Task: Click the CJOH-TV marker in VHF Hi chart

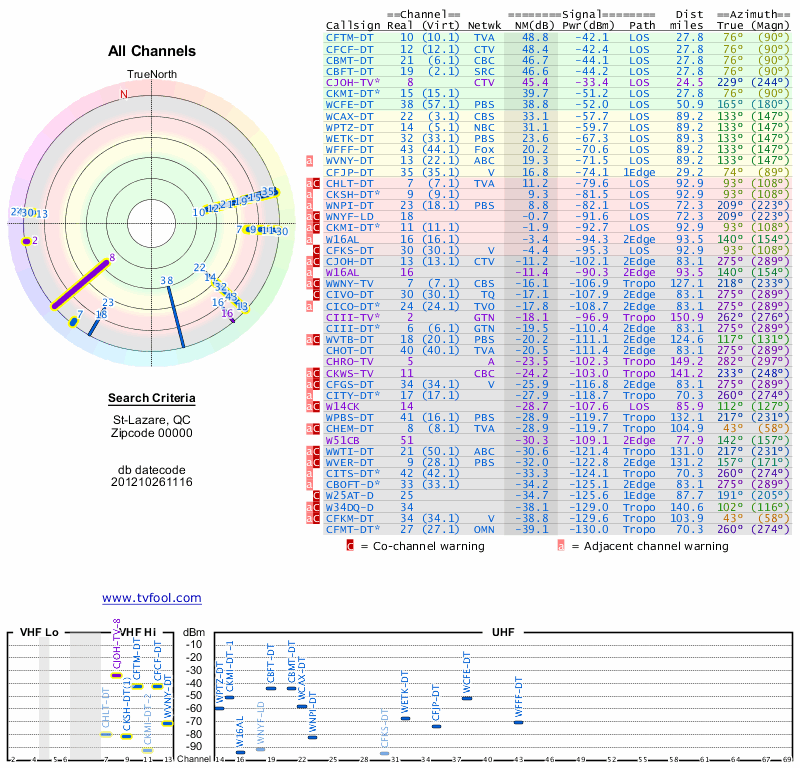Action: point(117,676)
